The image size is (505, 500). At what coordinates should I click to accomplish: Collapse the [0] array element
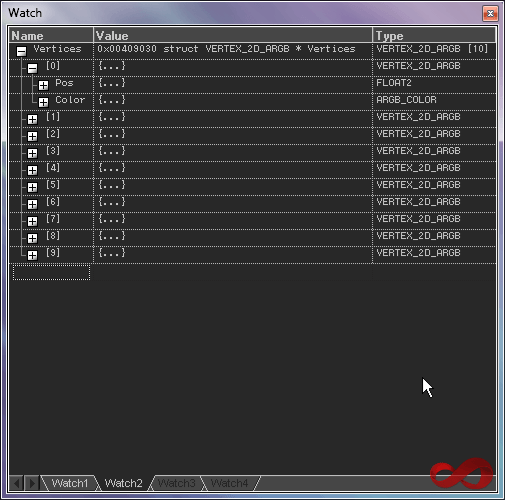[32, 68]
